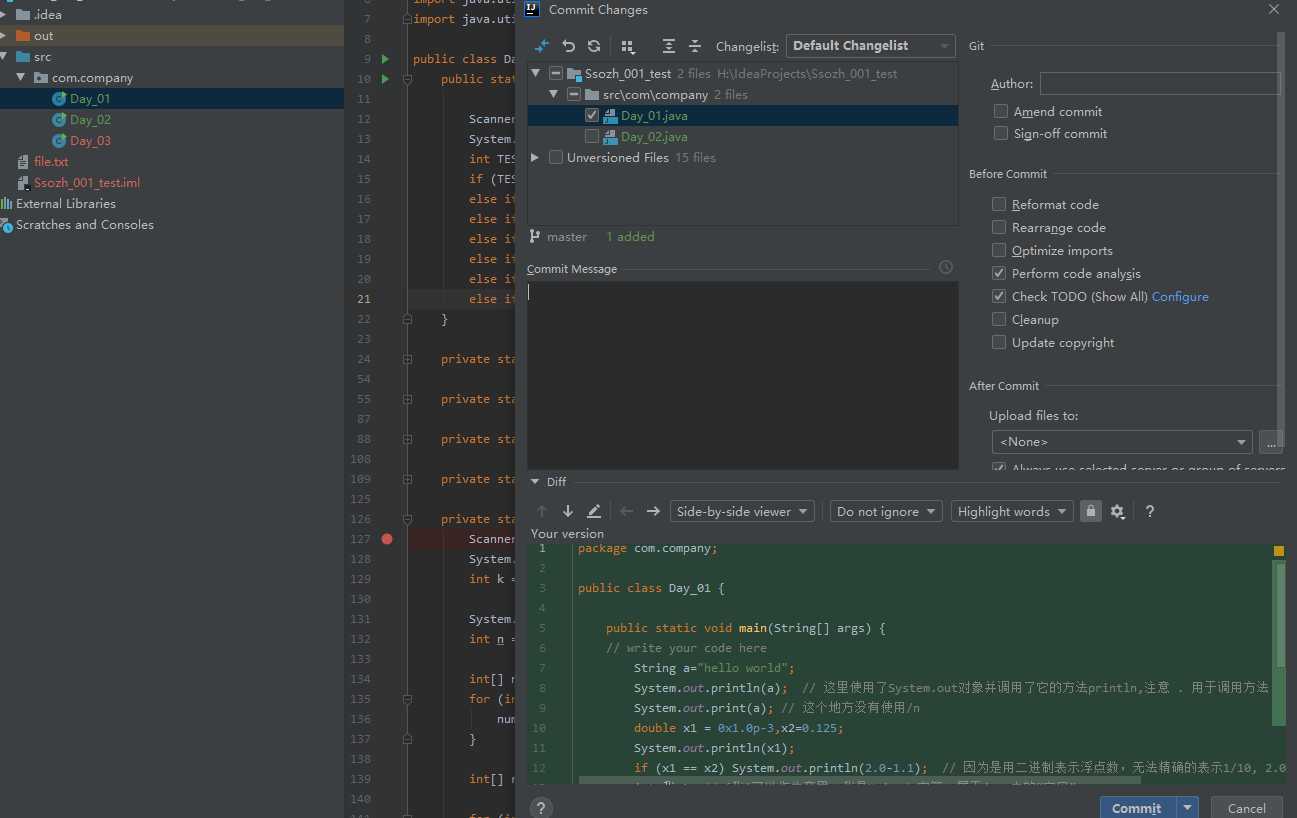Expand the out folder in project tree

tap(5, 36)
